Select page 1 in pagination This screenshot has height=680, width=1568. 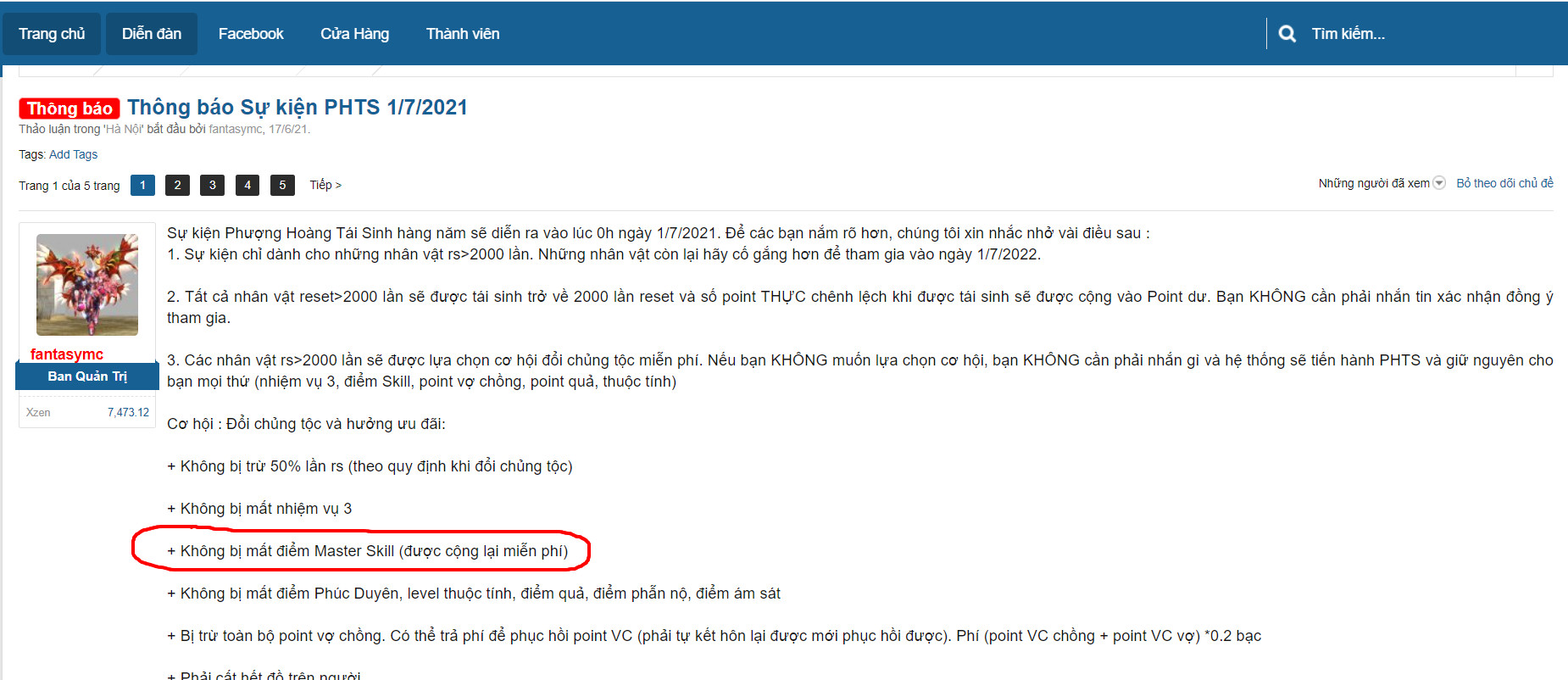[x=142, y=185]
